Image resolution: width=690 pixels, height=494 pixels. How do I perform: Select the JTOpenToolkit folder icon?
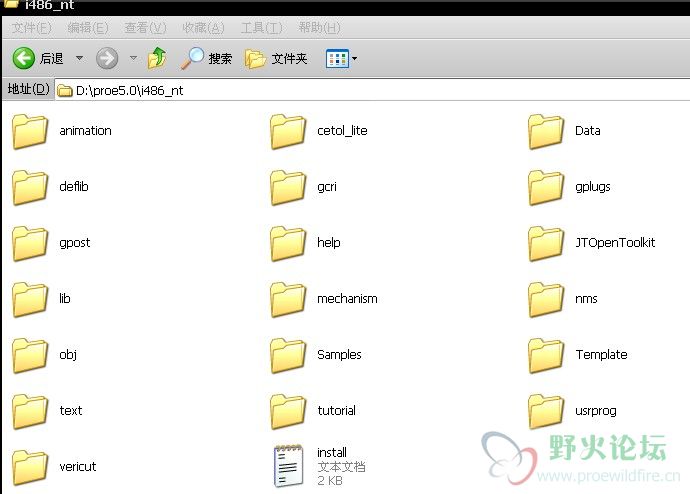546,243
